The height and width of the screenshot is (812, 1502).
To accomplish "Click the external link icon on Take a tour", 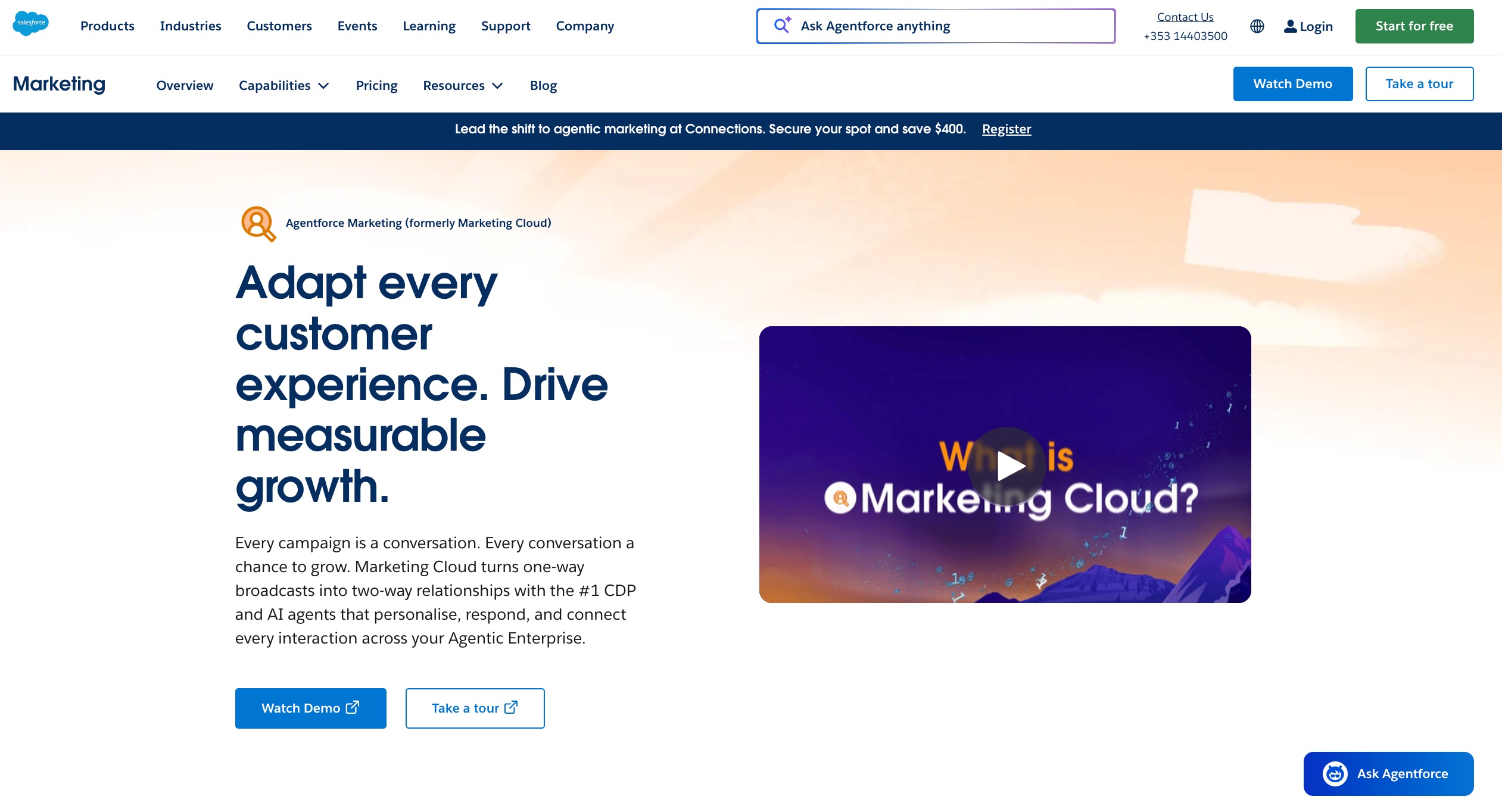I will 511,707.
